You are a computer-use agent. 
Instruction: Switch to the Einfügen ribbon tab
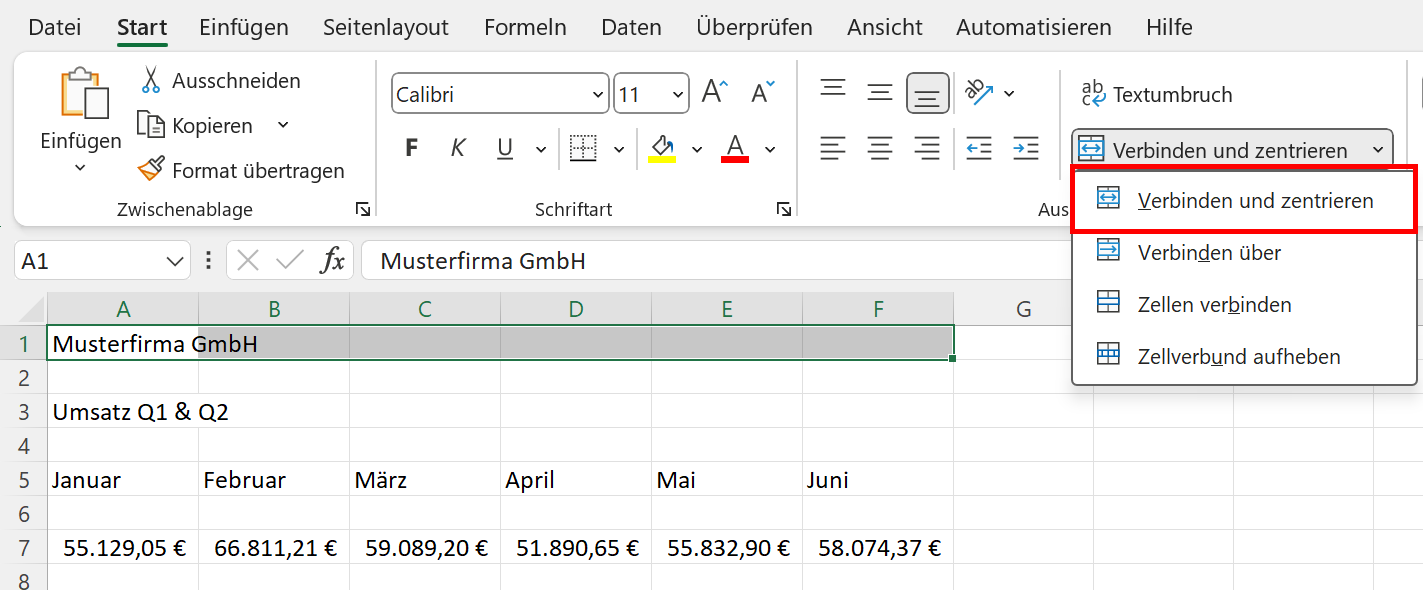click(x=244, y=27)
